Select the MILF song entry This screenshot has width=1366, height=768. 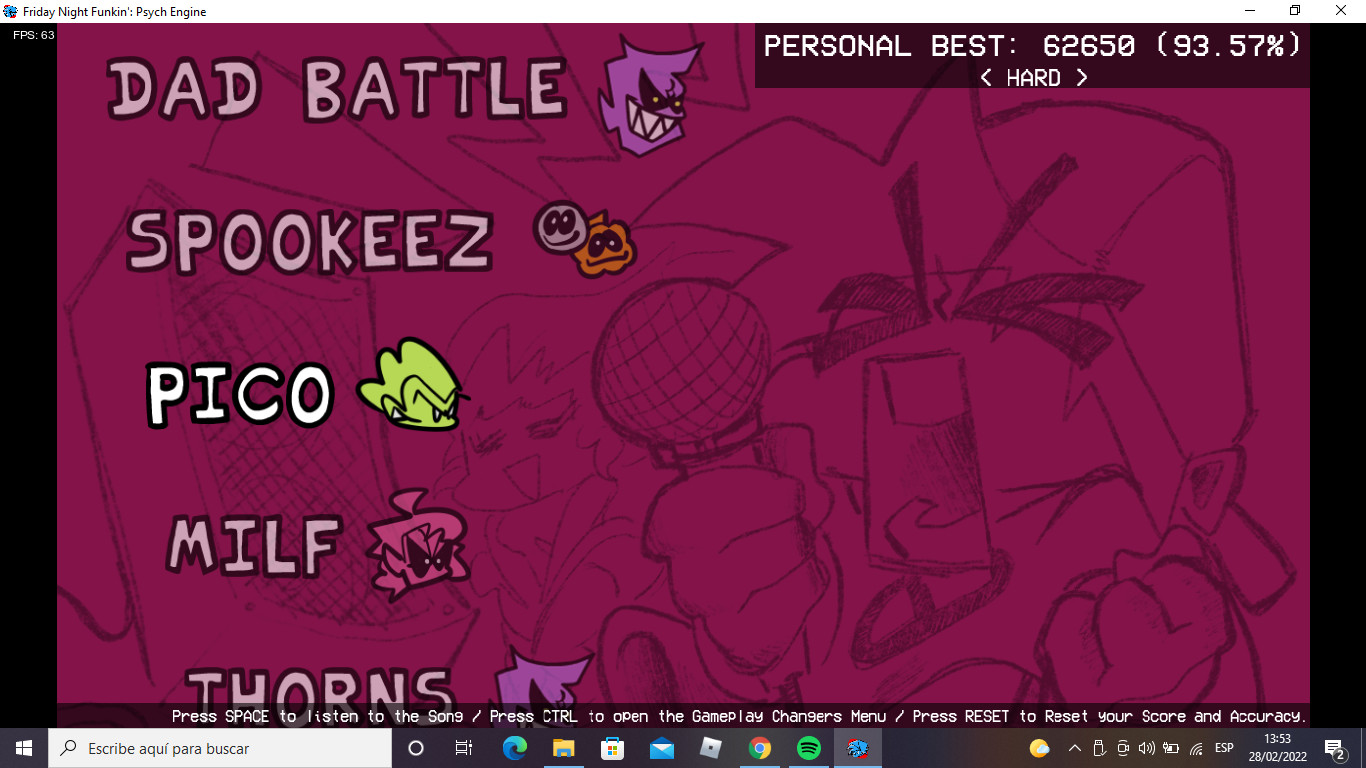click(x=254, y=545)
